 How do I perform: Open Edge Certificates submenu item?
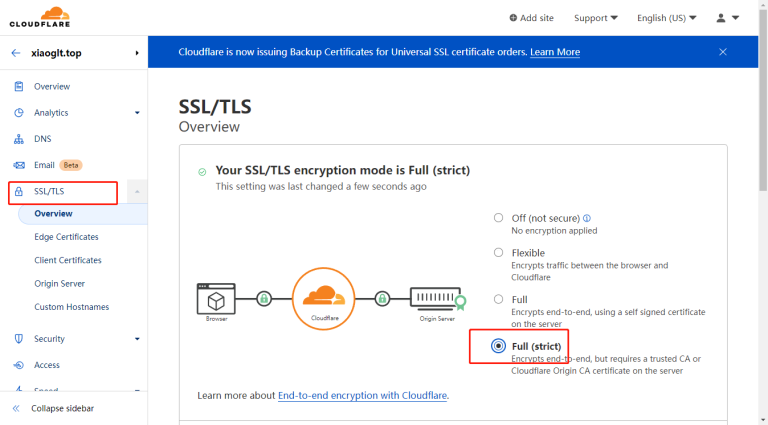(x=66, y=237)
